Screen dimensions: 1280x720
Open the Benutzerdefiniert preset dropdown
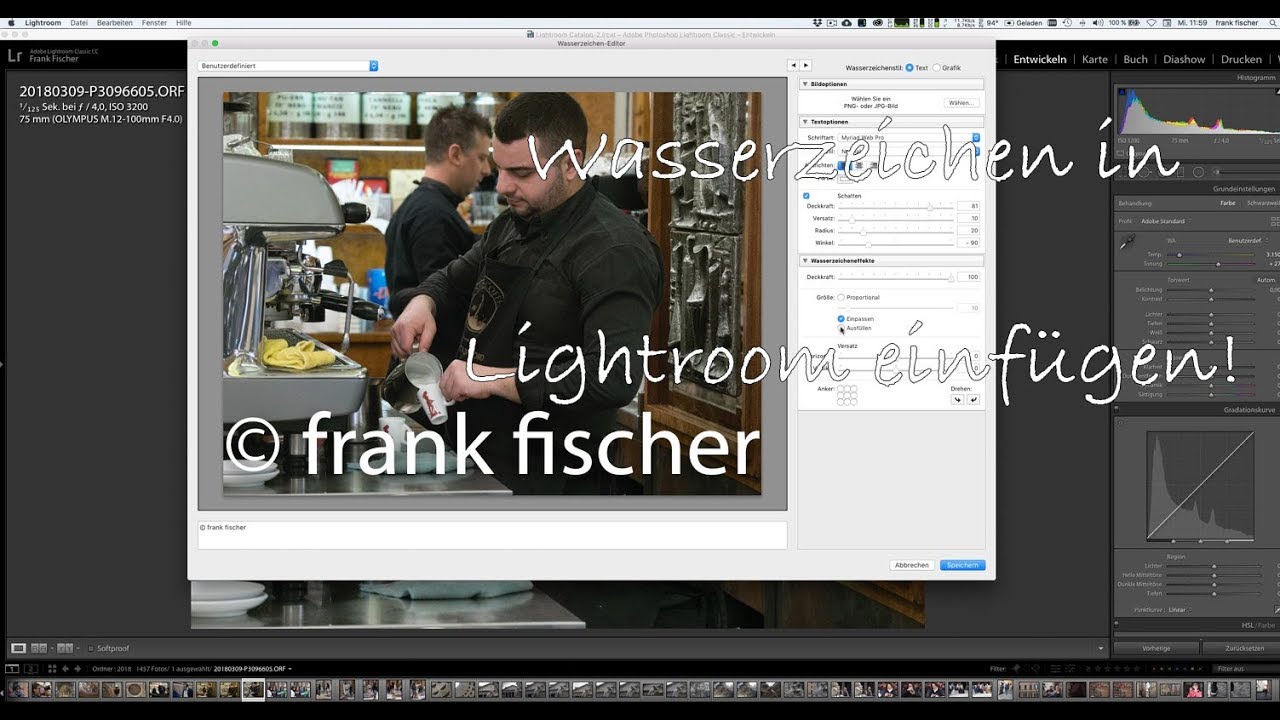click(288, 66)
